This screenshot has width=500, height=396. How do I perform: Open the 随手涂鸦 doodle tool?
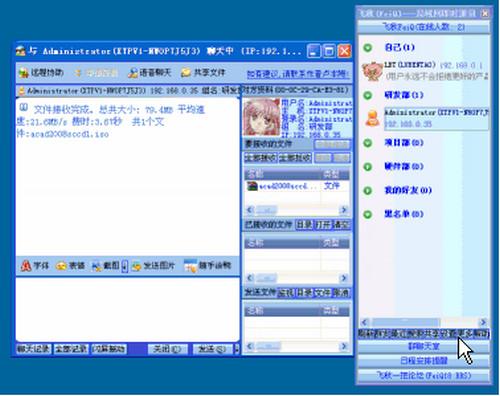tap(190, 266)
